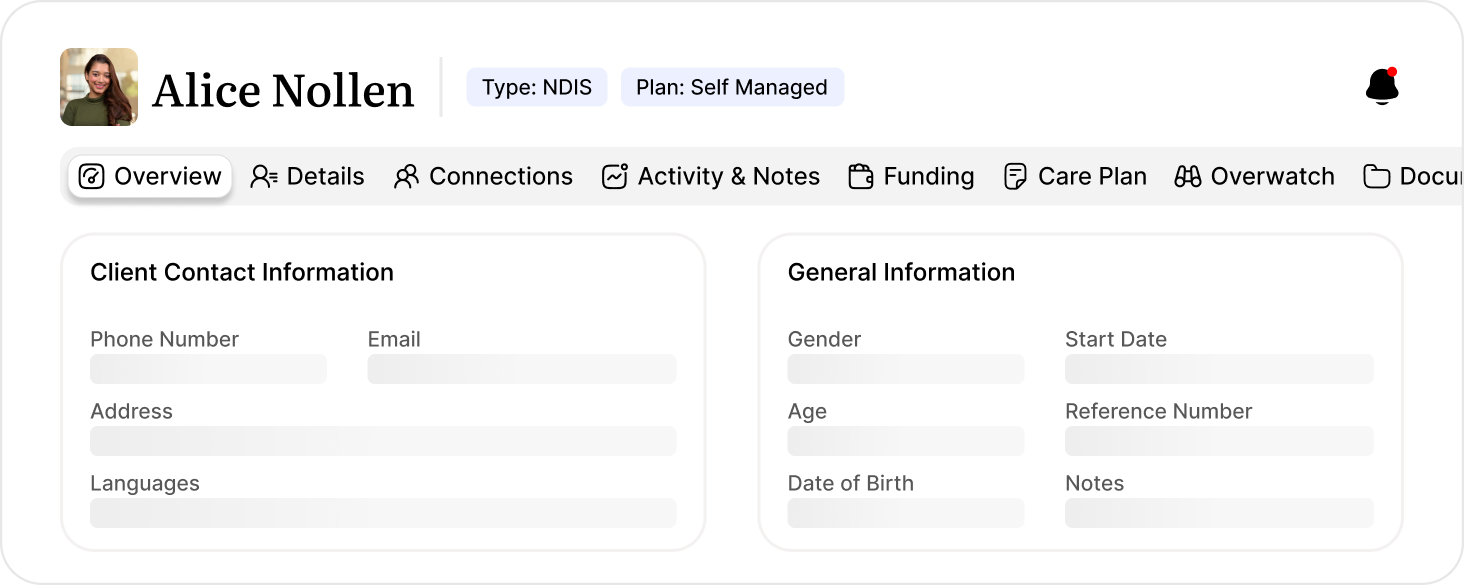The height and width of the screenshot is (585, 1464).
Task: Click the Details person icon
Action: click(x=263, y=177)
